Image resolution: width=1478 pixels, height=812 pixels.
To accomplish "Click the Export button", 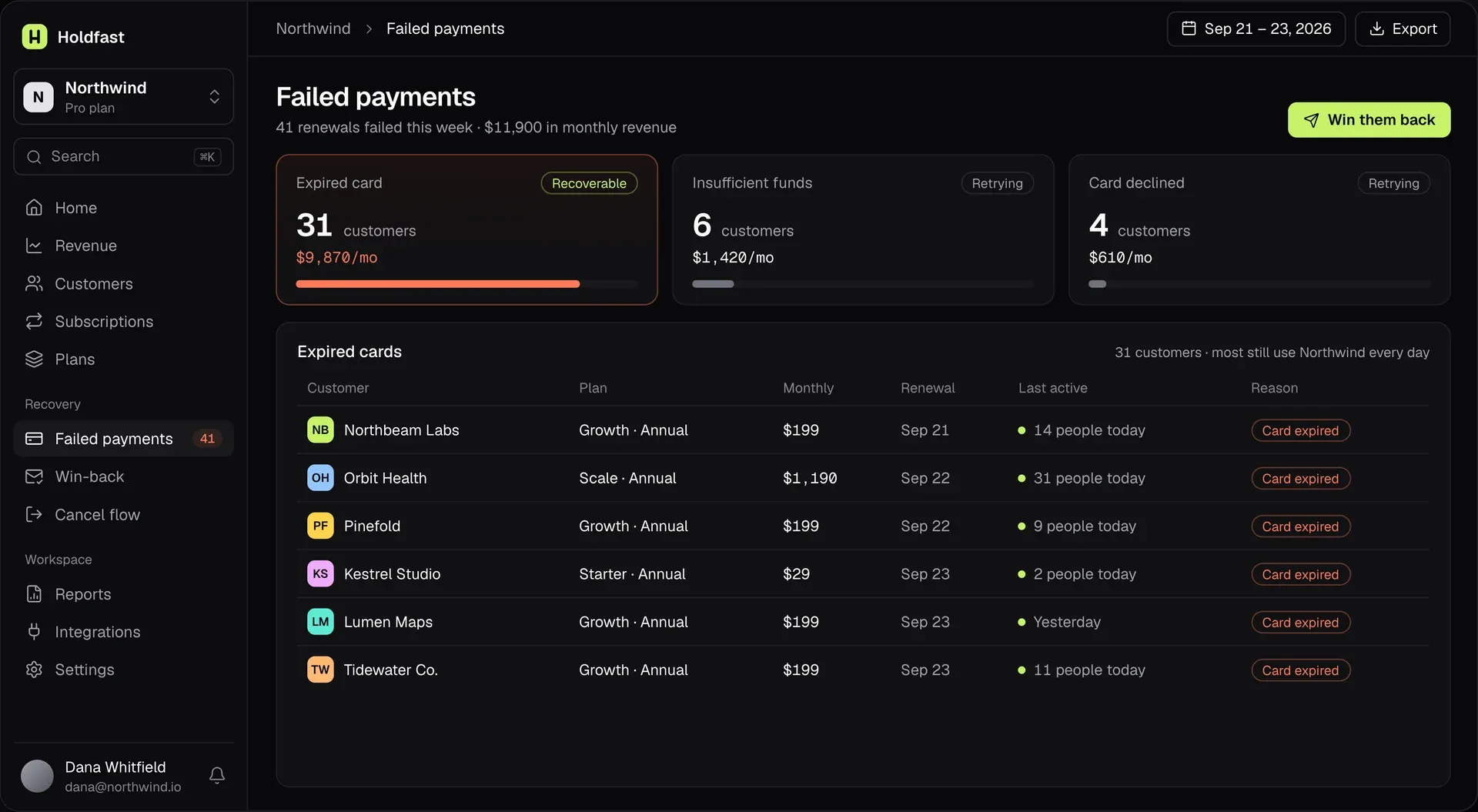I will [x=1403, y=28].
